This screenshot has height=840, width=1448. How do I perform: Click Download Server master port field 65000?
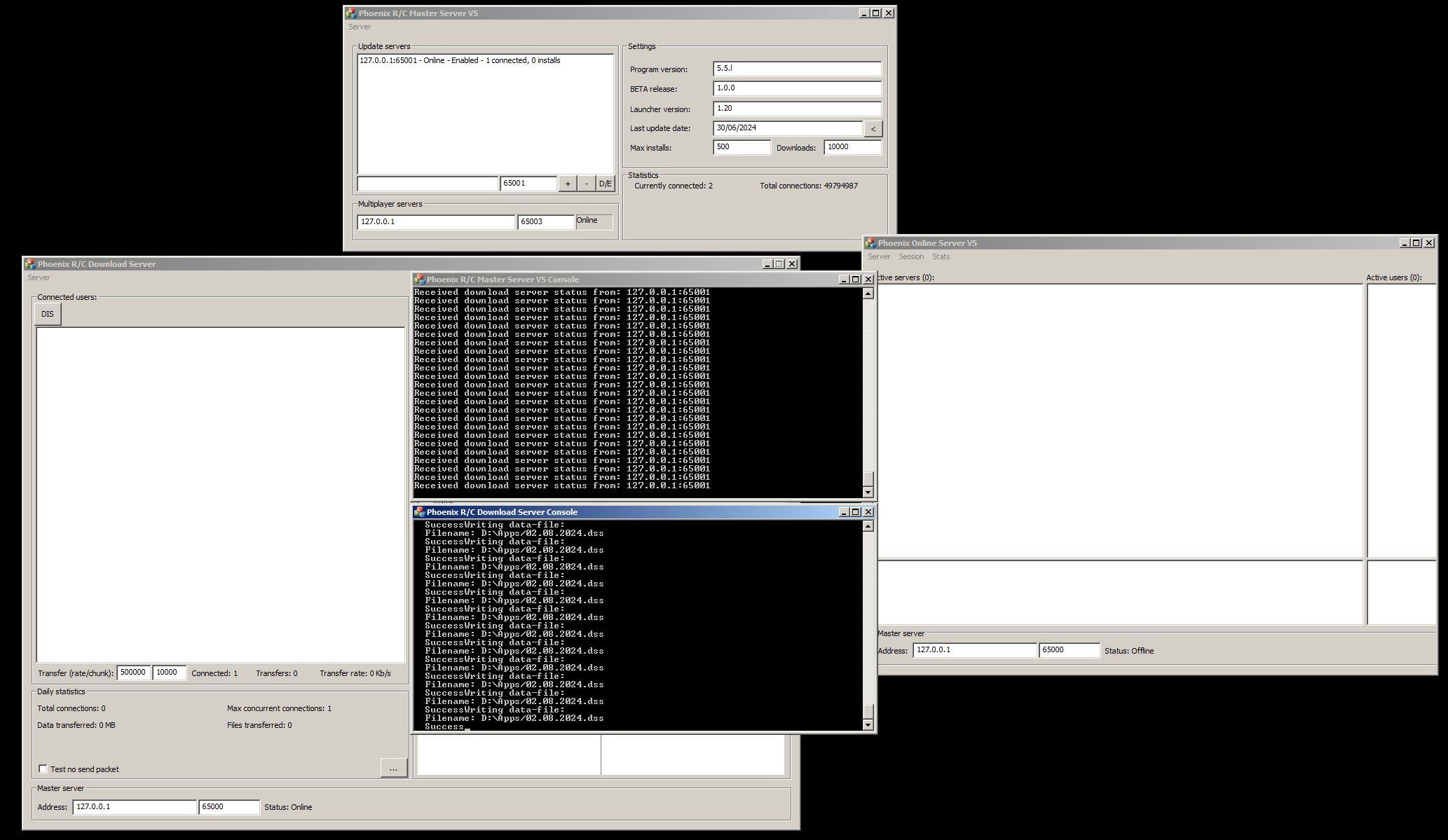[x=229, y=807]
